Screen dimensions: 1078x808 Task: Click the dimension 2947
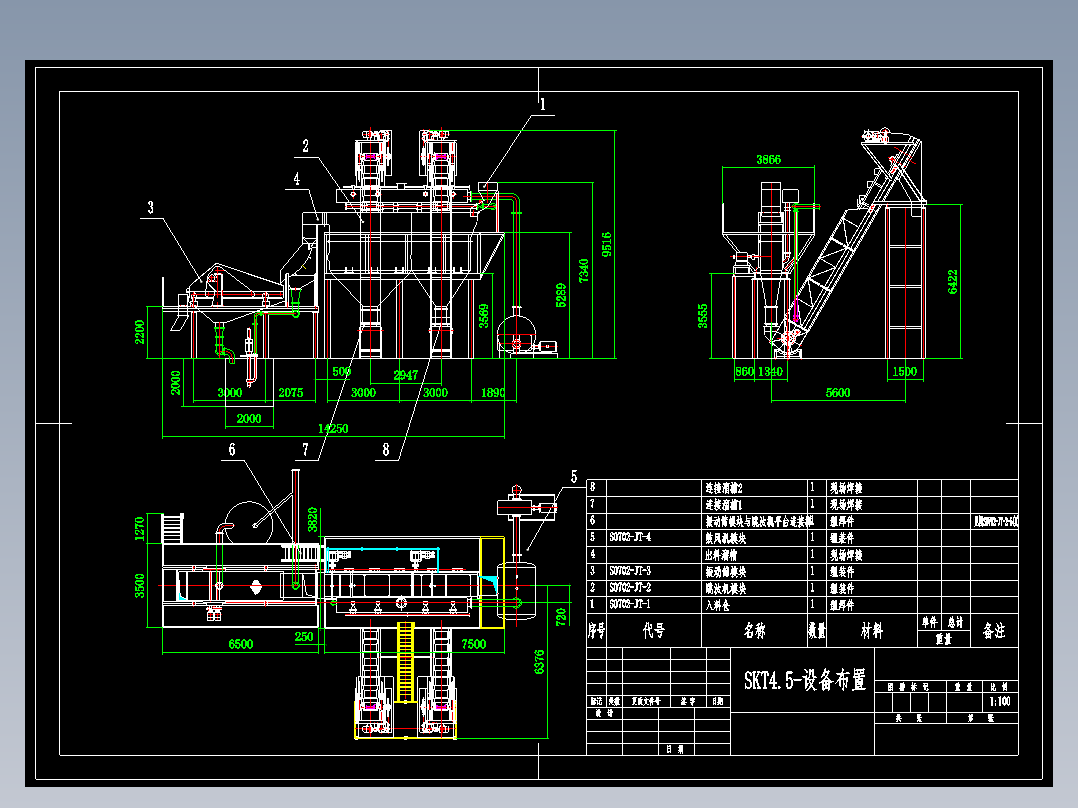[406, 375]
